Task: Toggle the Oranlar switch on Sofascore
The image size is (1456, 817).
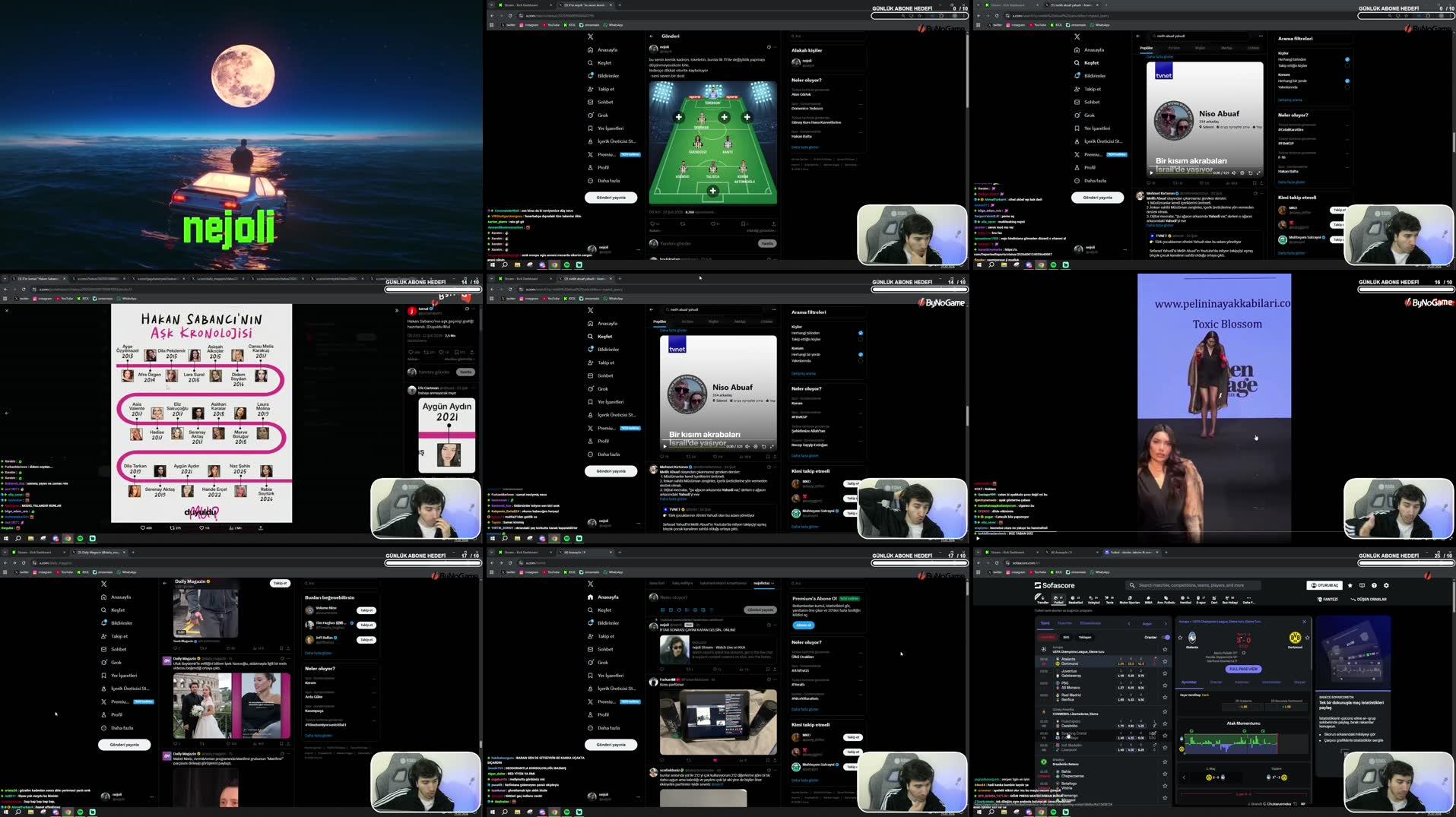Action: tap(1166, 638)
